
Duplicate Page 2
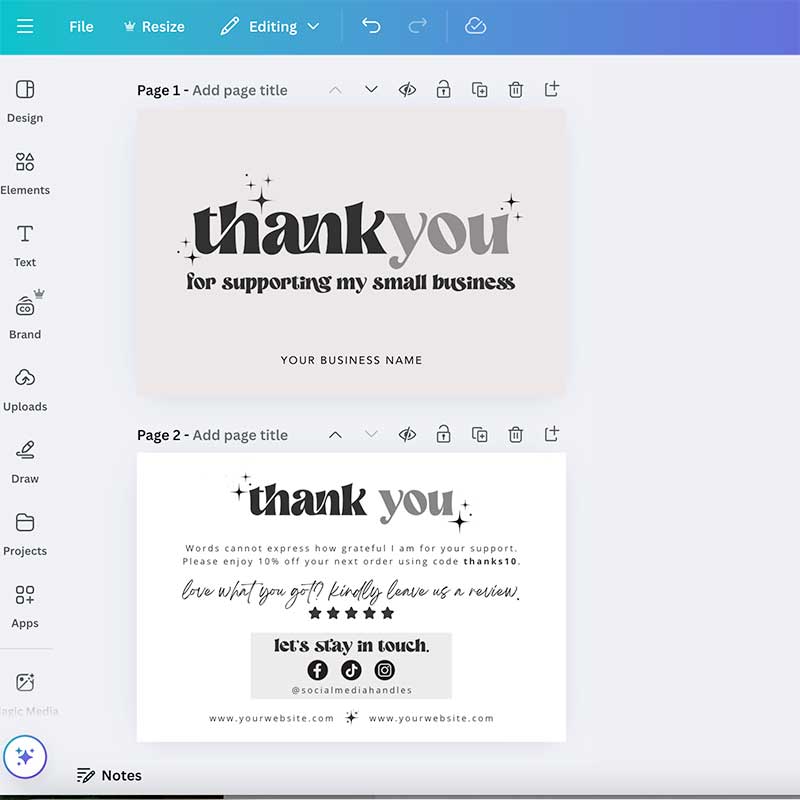[480, 435]
